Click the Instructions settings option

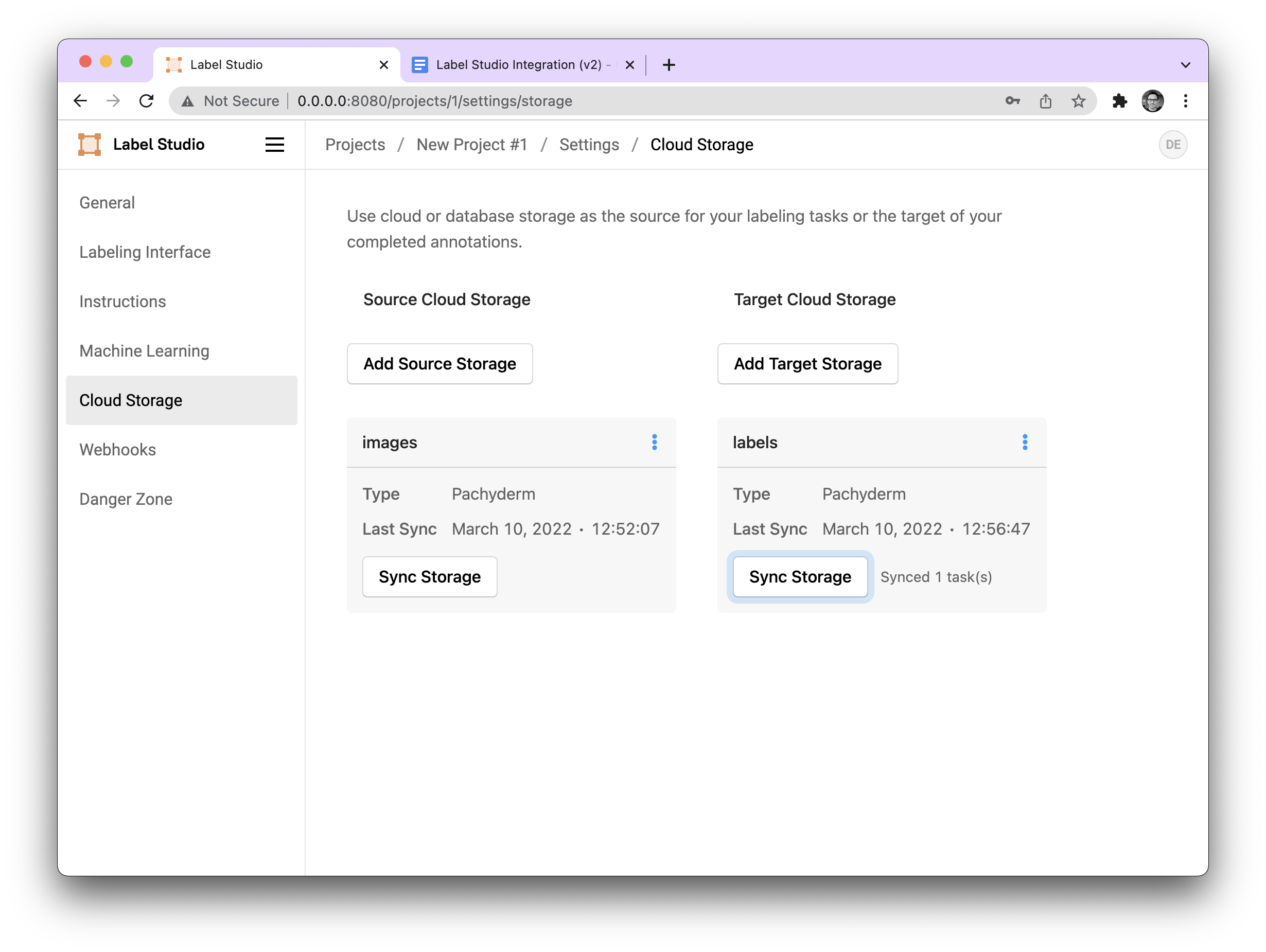pyautogui.click(x=123, y=300)
